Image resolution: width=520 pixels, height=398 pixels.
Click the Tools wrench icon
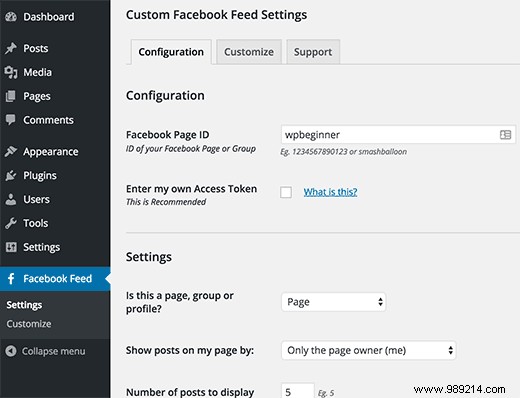click(11, 223)
